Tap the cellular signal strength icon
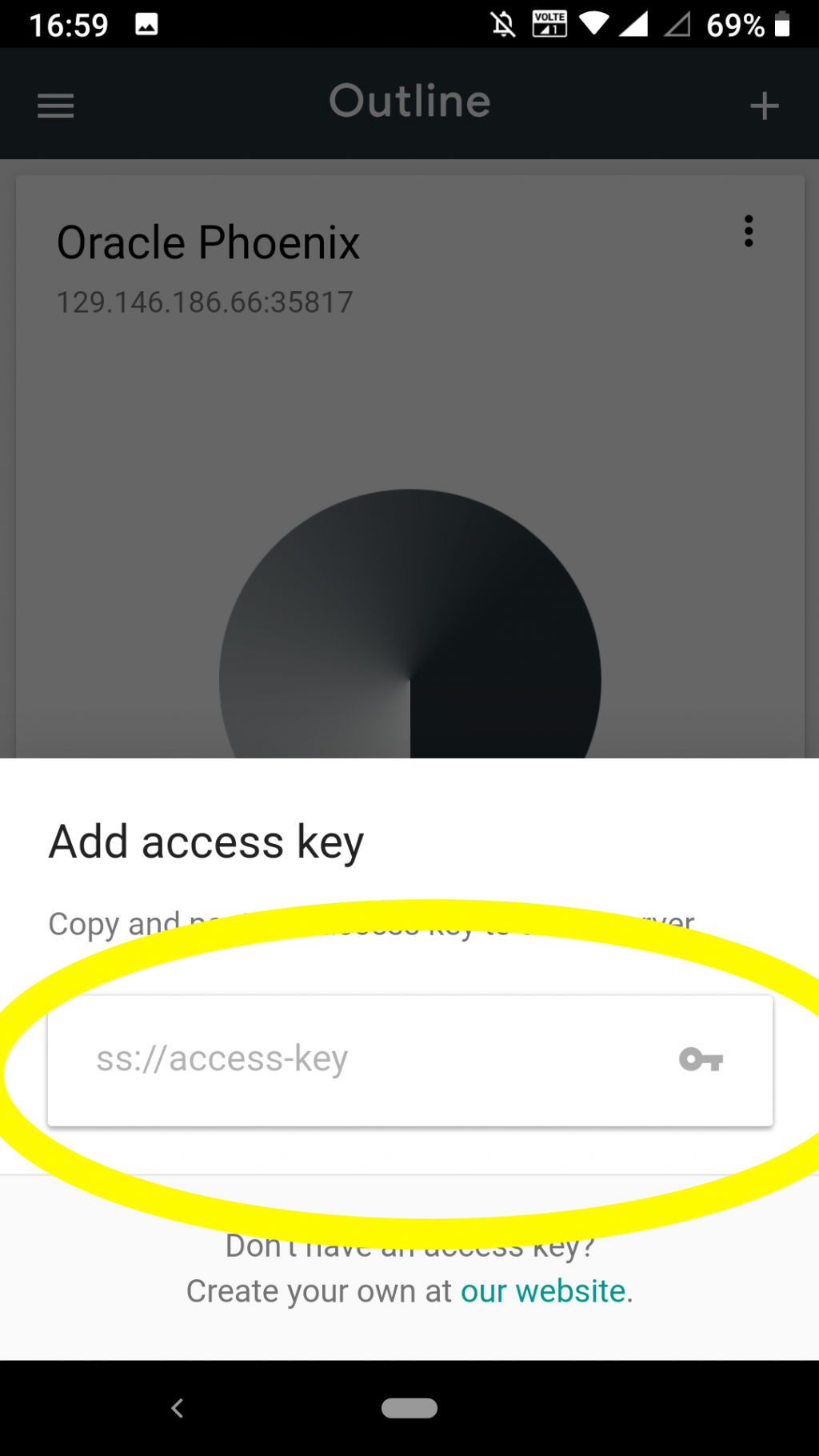 [x=633, y=24]
